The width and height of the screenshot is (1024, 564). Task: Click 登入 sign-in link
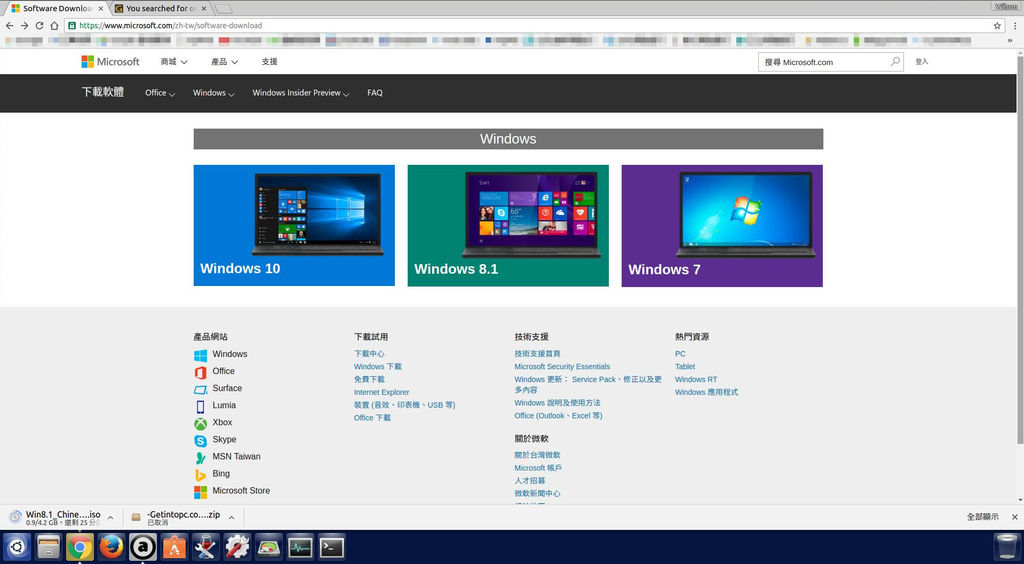pyautogui.click(x=921, y=61)
